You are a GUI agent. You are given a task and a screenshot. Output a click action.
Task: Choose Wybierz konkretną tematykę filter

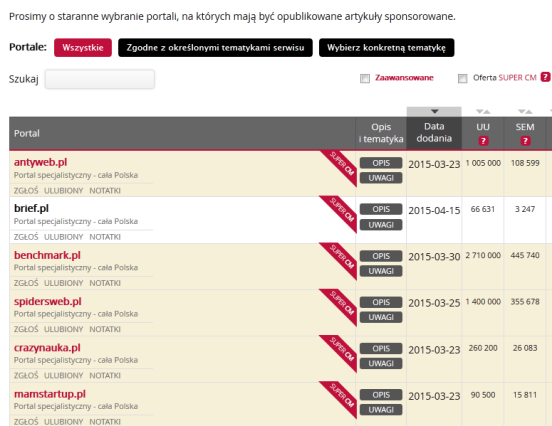click(386, 48)
